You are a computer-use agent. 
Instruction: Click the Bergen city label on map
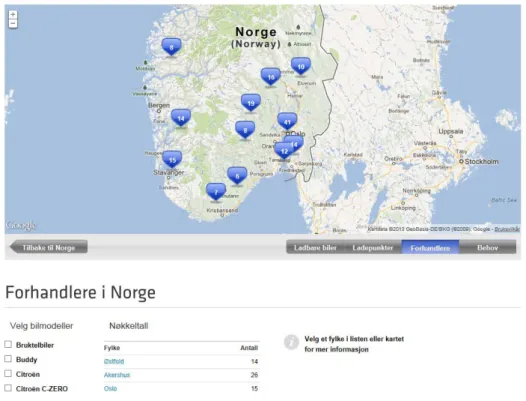click(159, 105)
